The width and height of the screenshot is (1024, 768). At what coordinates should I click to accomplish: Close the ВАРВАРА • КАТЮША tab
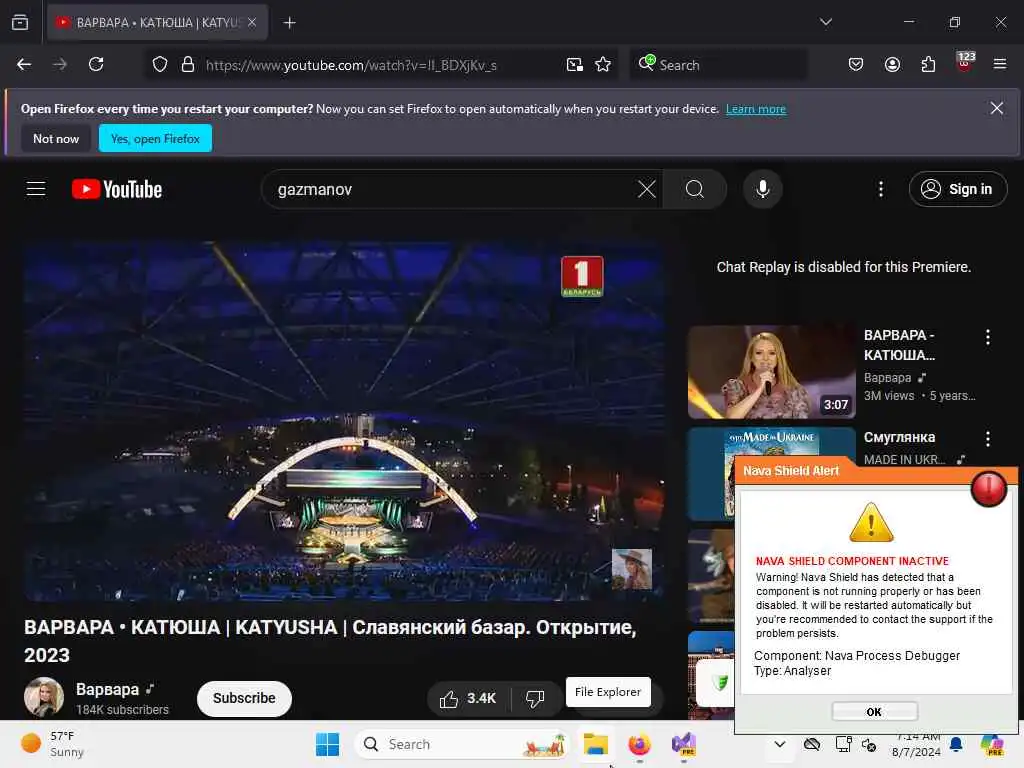[x=252, y=22]
